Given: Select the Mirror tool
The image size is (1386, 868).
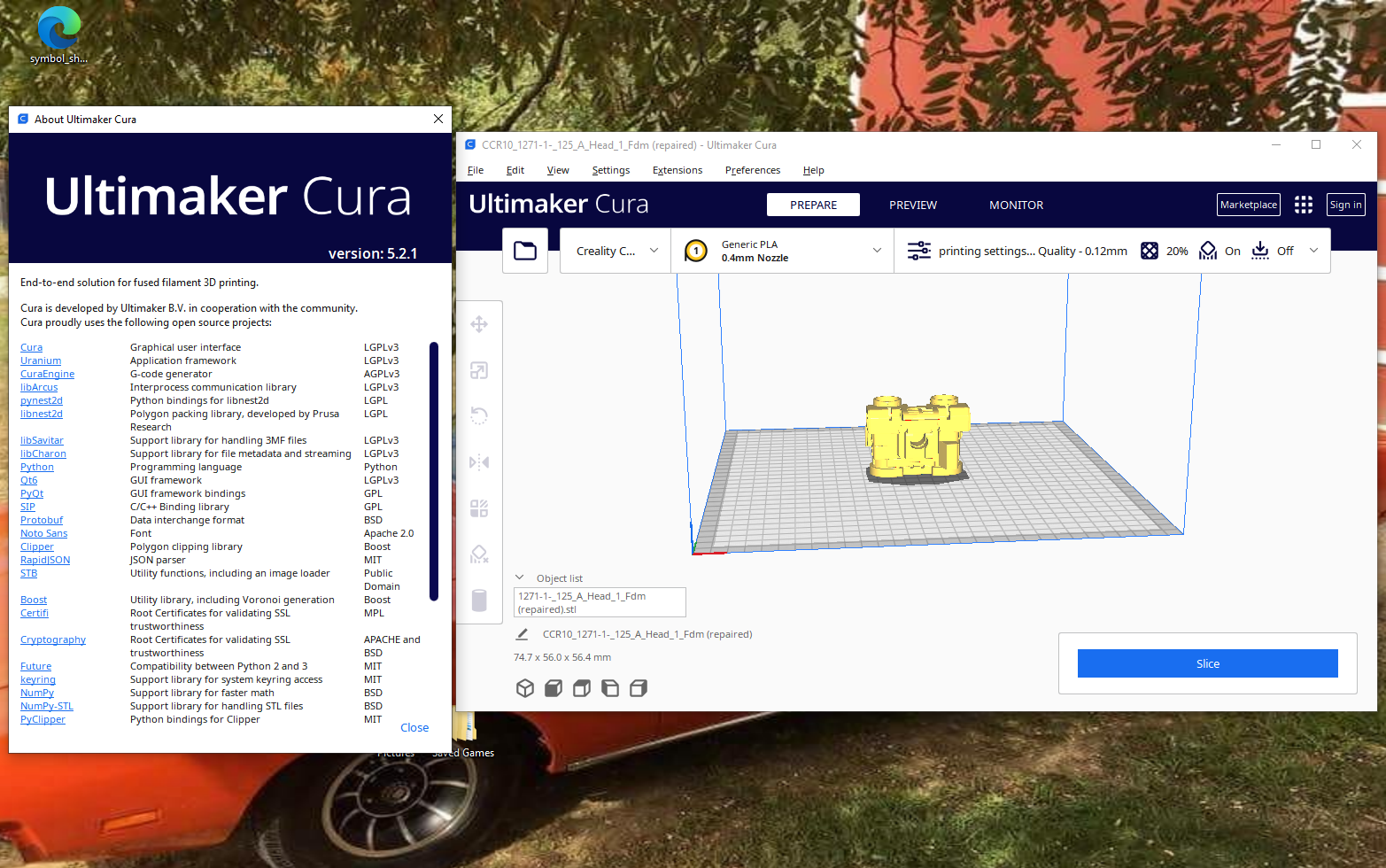Looking at the screenshot, I should pyautogui.click(x=479, y=461).
